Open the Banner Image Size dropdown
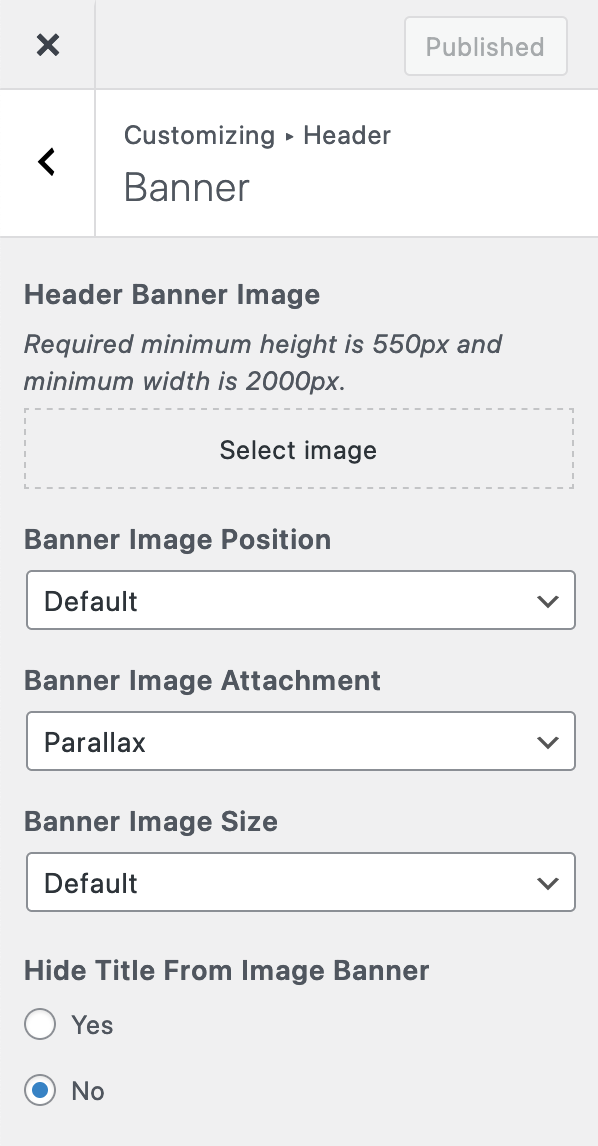 point(300,882)
